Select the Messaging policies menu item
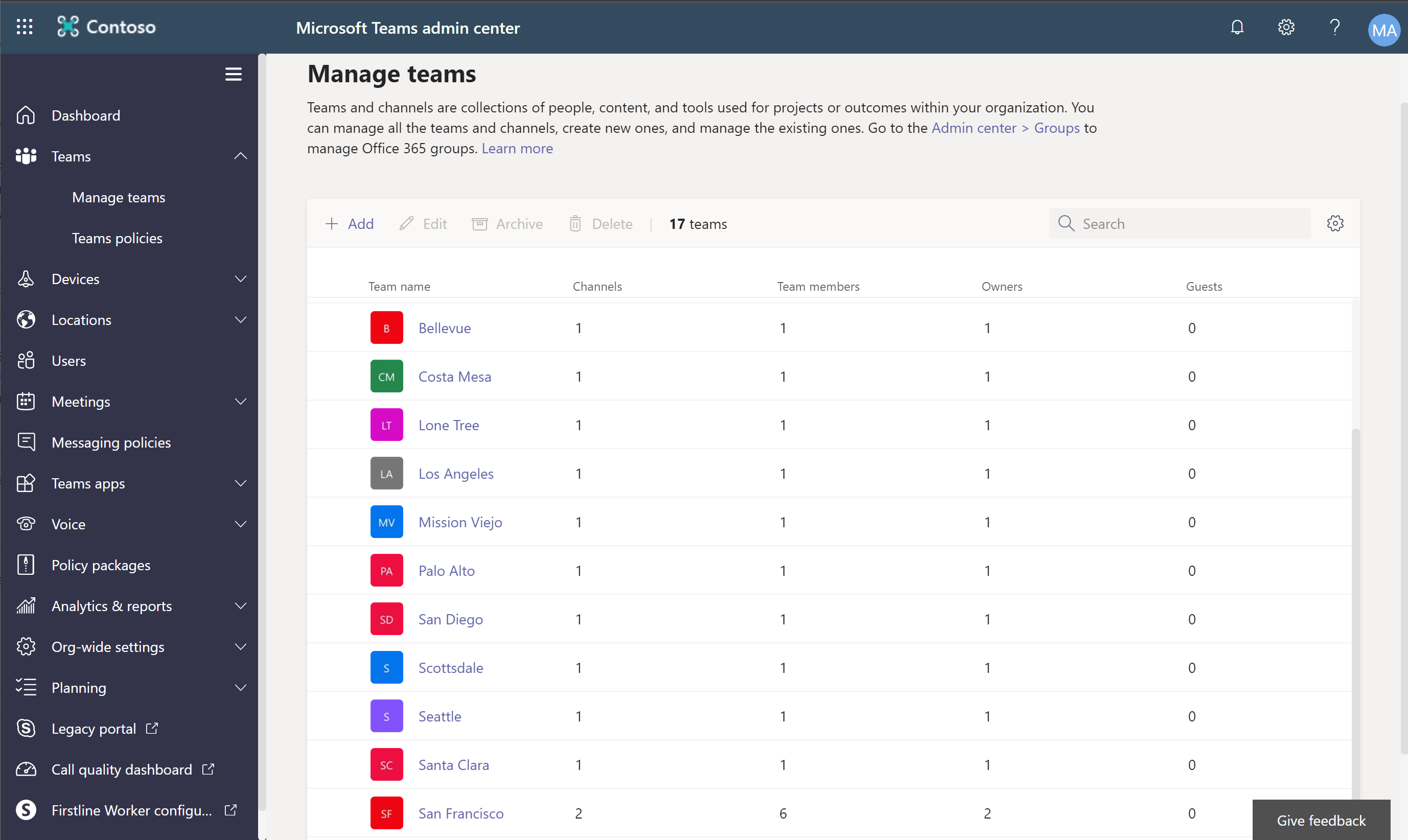 click(111, 441)
